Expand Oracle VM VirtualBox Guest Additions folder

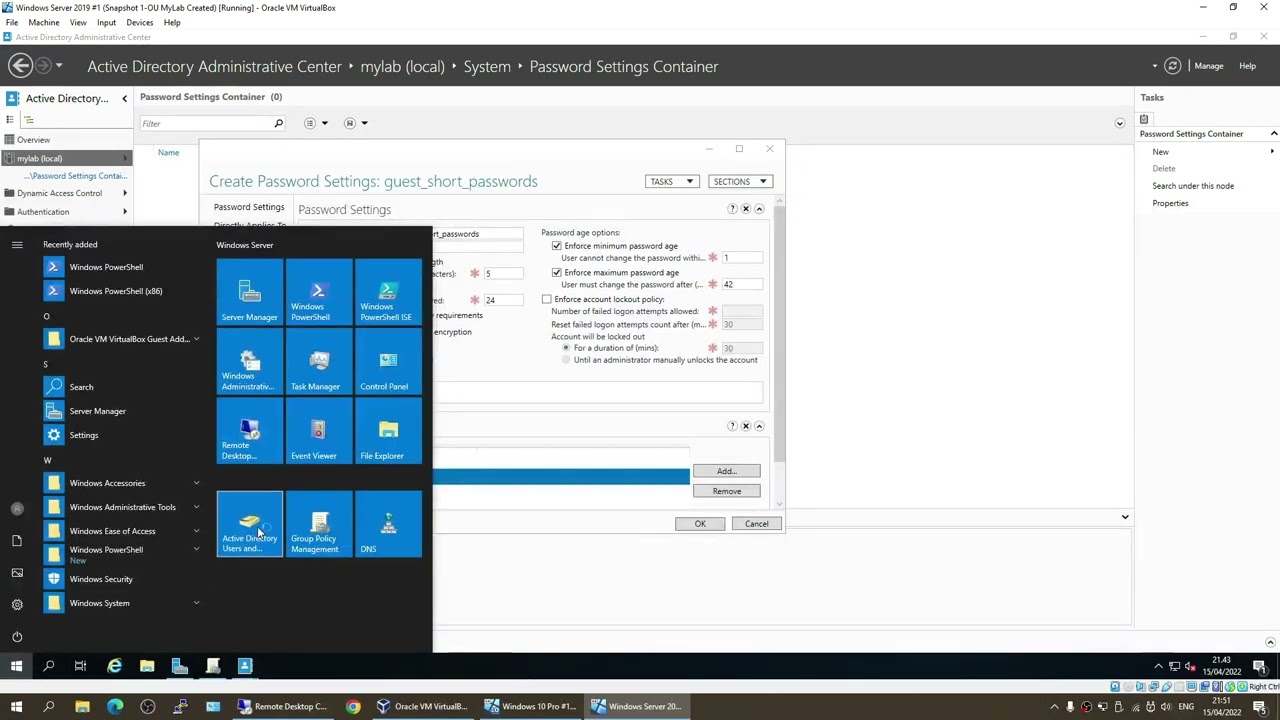[196, 339]
